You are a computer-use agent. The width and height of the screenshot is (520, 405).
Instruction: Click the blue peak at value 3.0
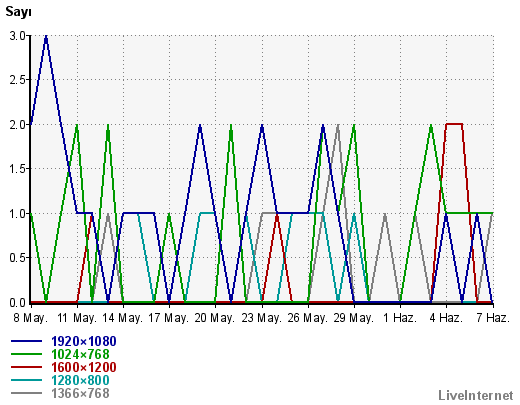click(x=46, y=36)
